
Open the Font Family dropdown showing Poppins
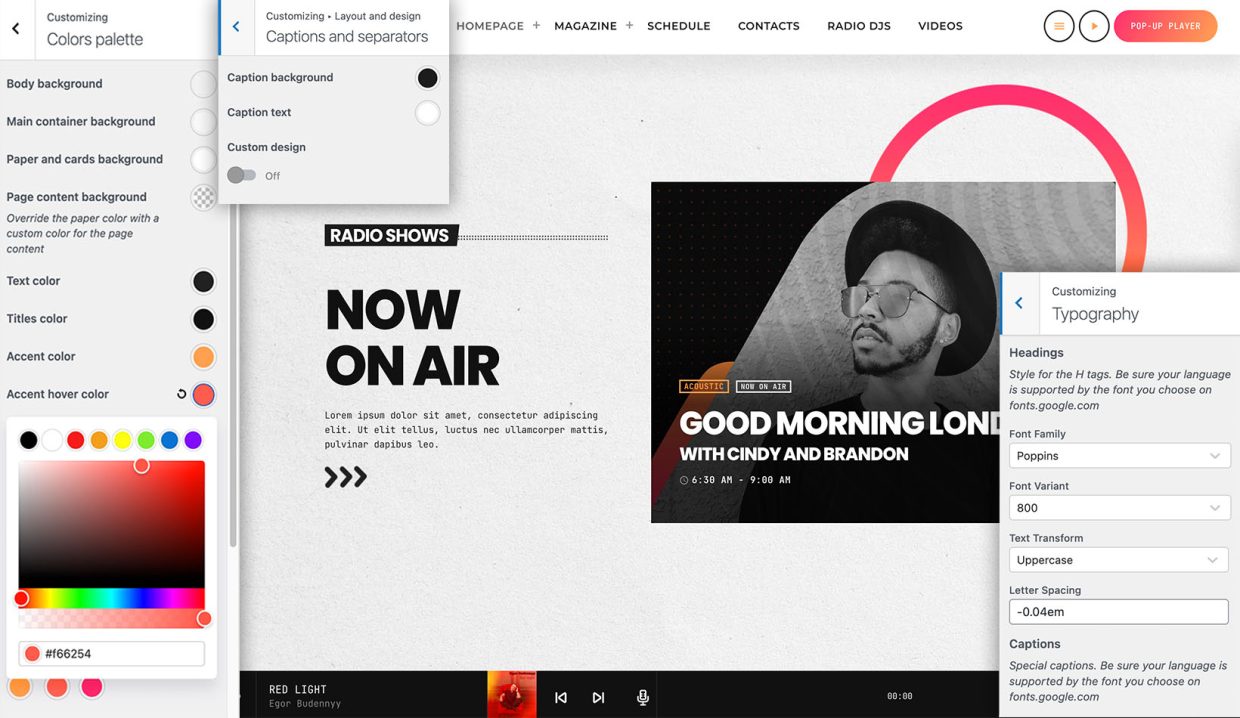coord(1118,456)
